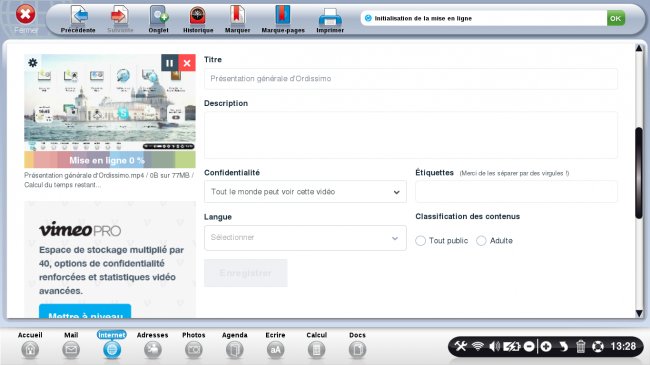Screen dimensions: 650x365
Task: Open the Historique browsing history
Action: coord(198,19)
